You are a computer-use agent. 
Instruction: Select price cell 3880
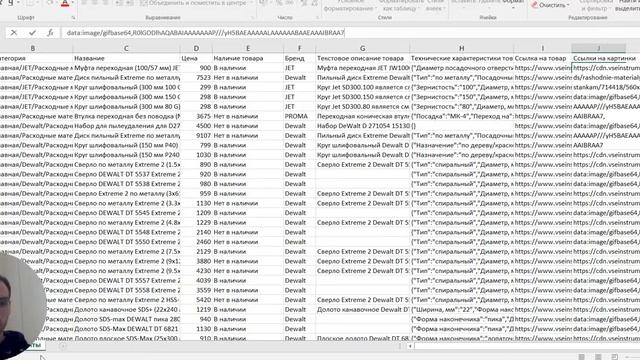pos(196,261)
